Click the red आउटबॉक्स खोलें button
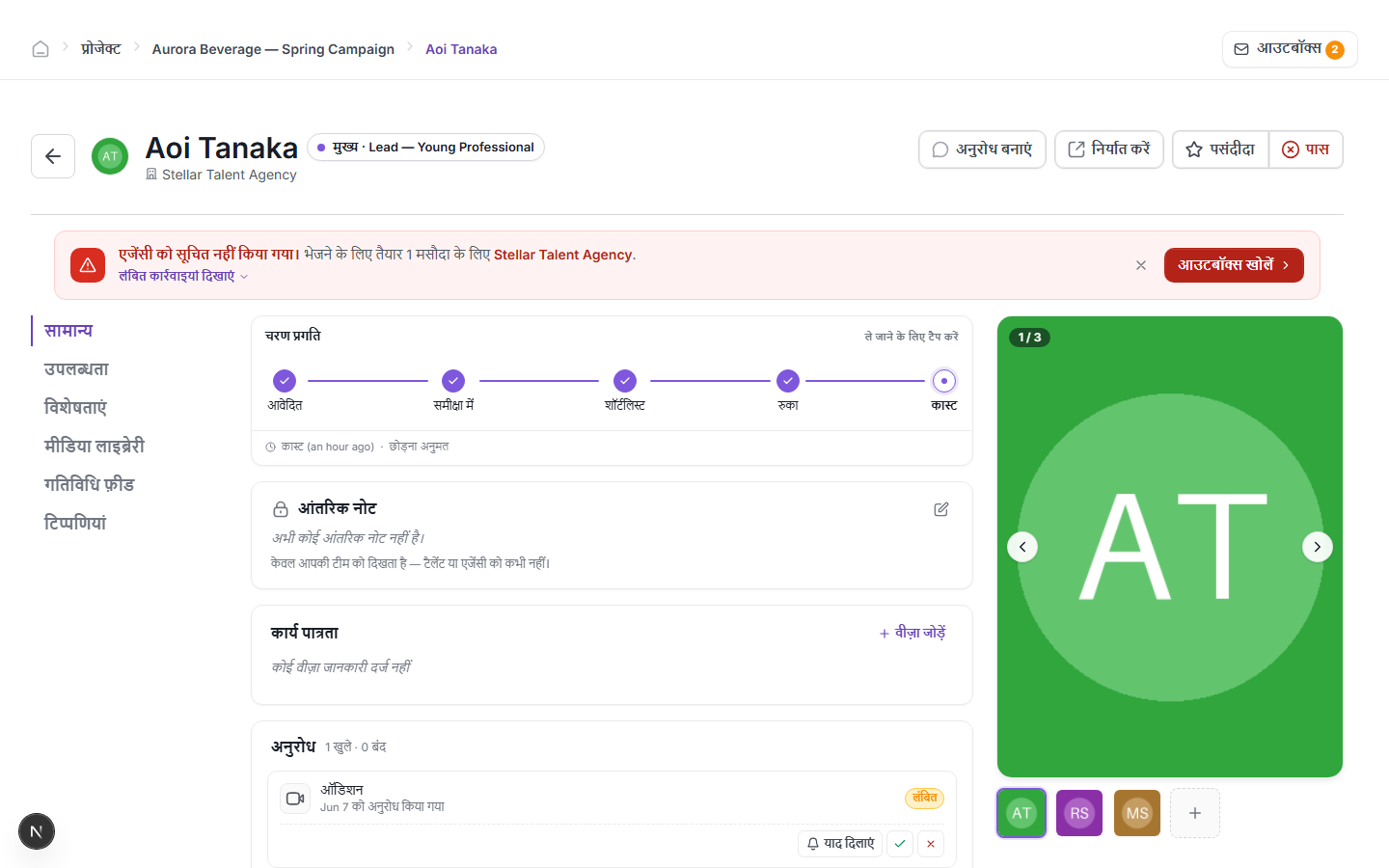 pos(1234,265)
